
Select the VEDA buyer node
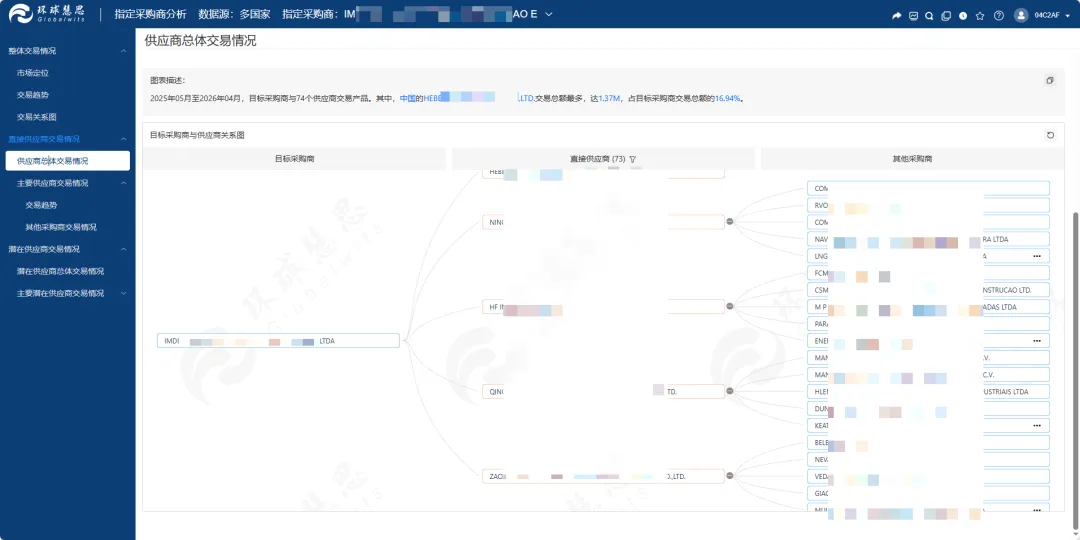click(928, 477)
